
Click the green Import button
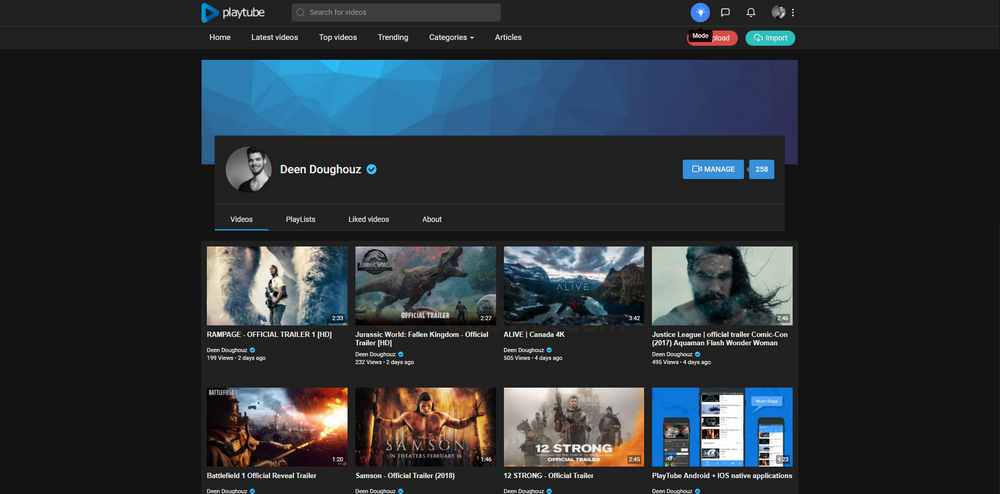770,38
